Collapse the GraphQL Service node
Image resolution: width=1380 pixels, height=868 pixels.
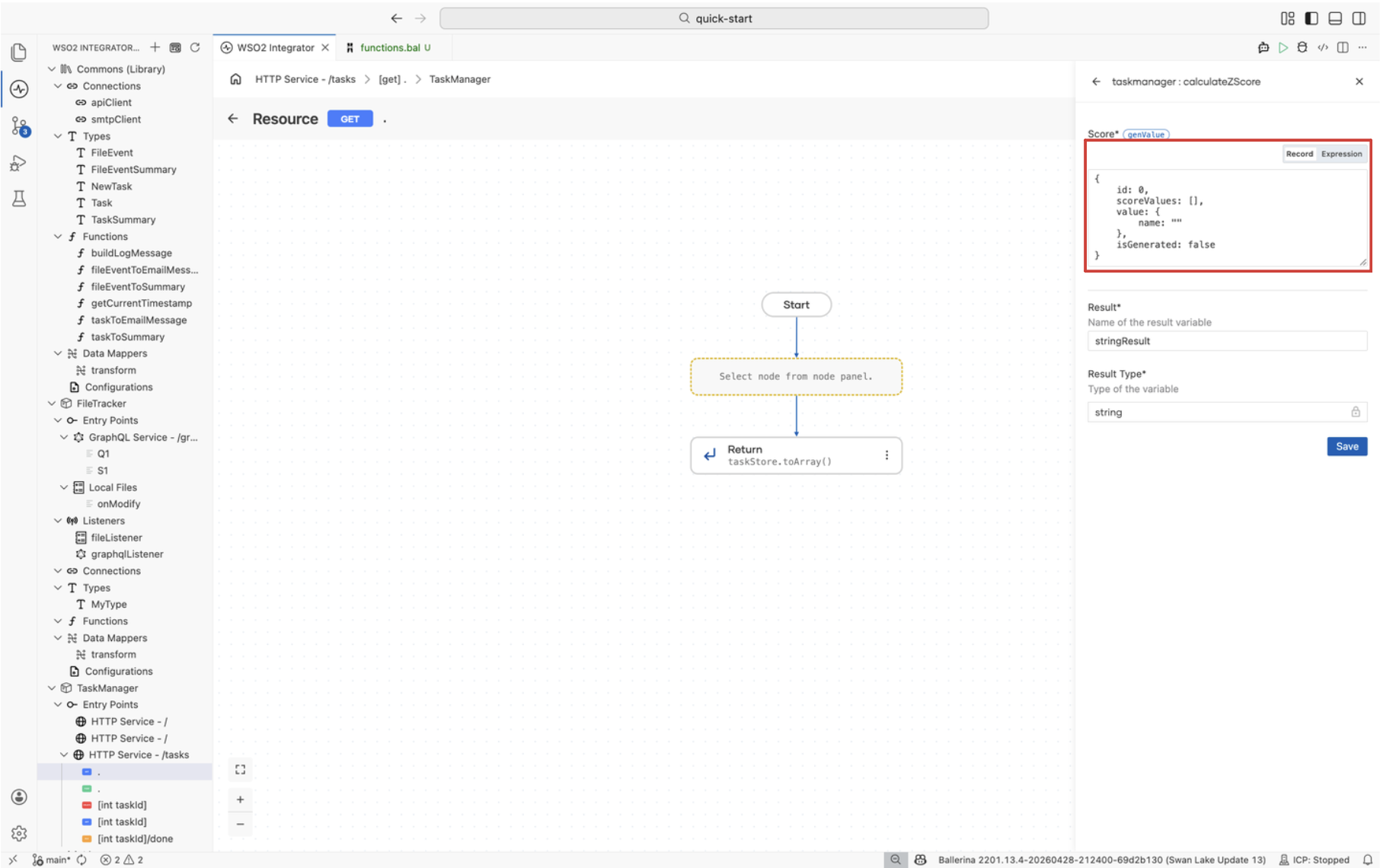64,437
